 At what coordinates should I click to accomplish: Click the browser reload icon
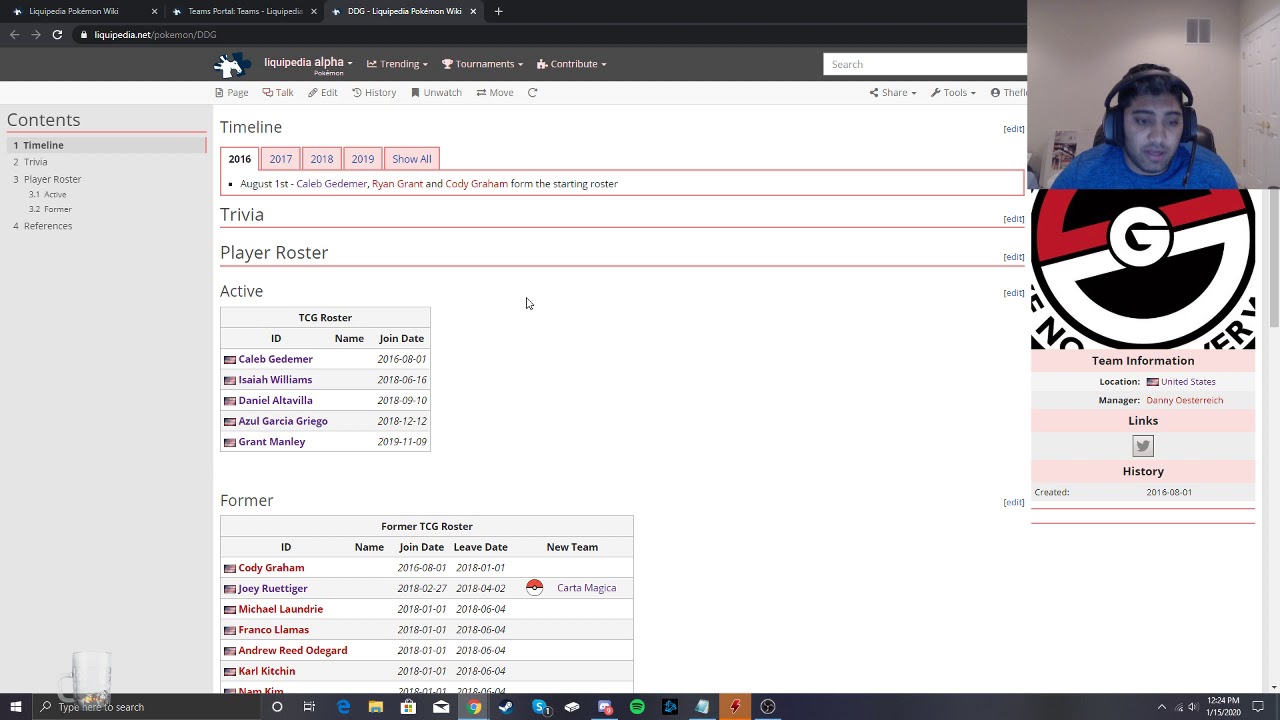tap(57, 35)
